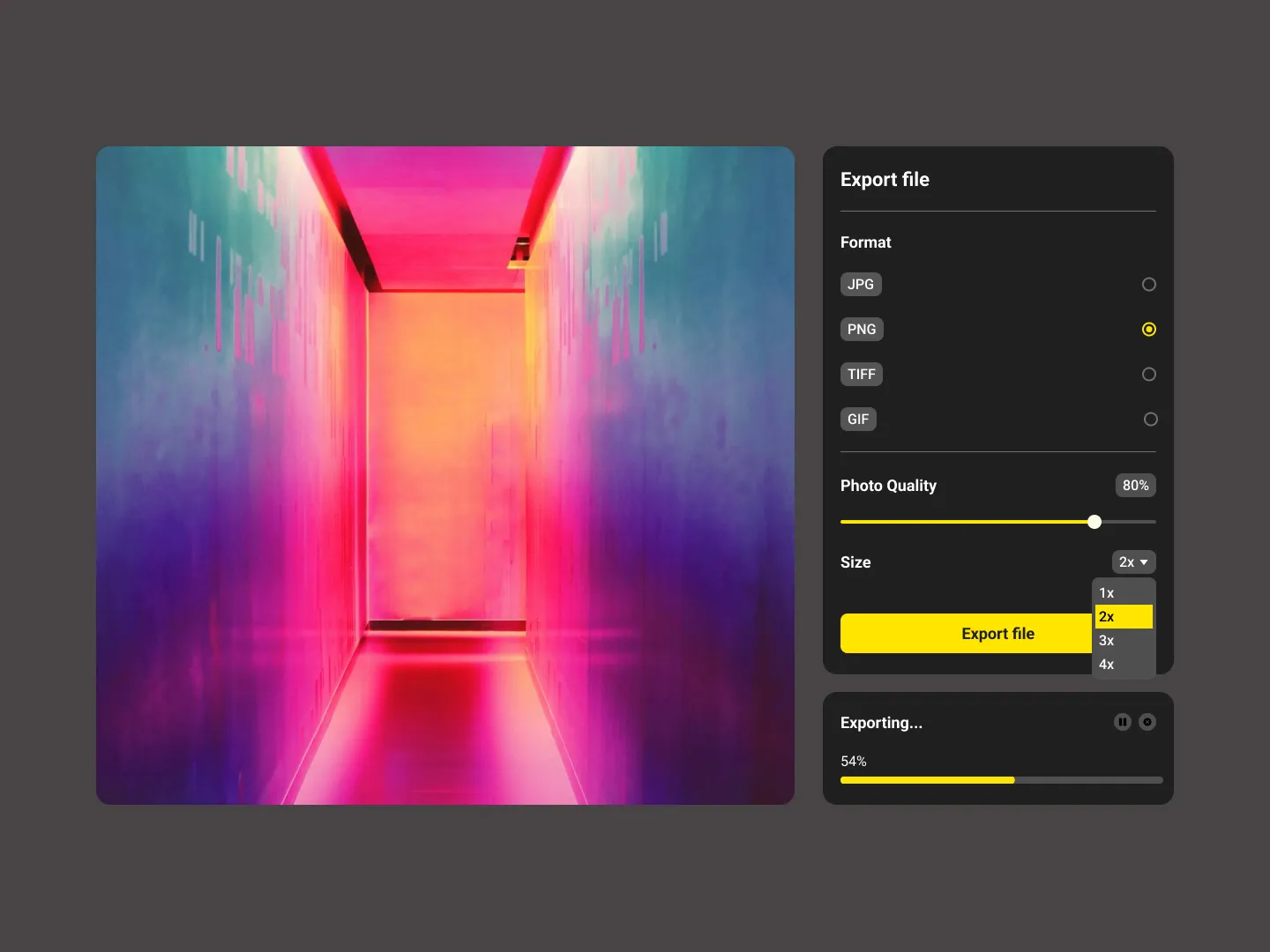The width and height of the screenshot is (1270, 952).
Task: Click the export progress bar at 54%
Action: click(1001, 780)
